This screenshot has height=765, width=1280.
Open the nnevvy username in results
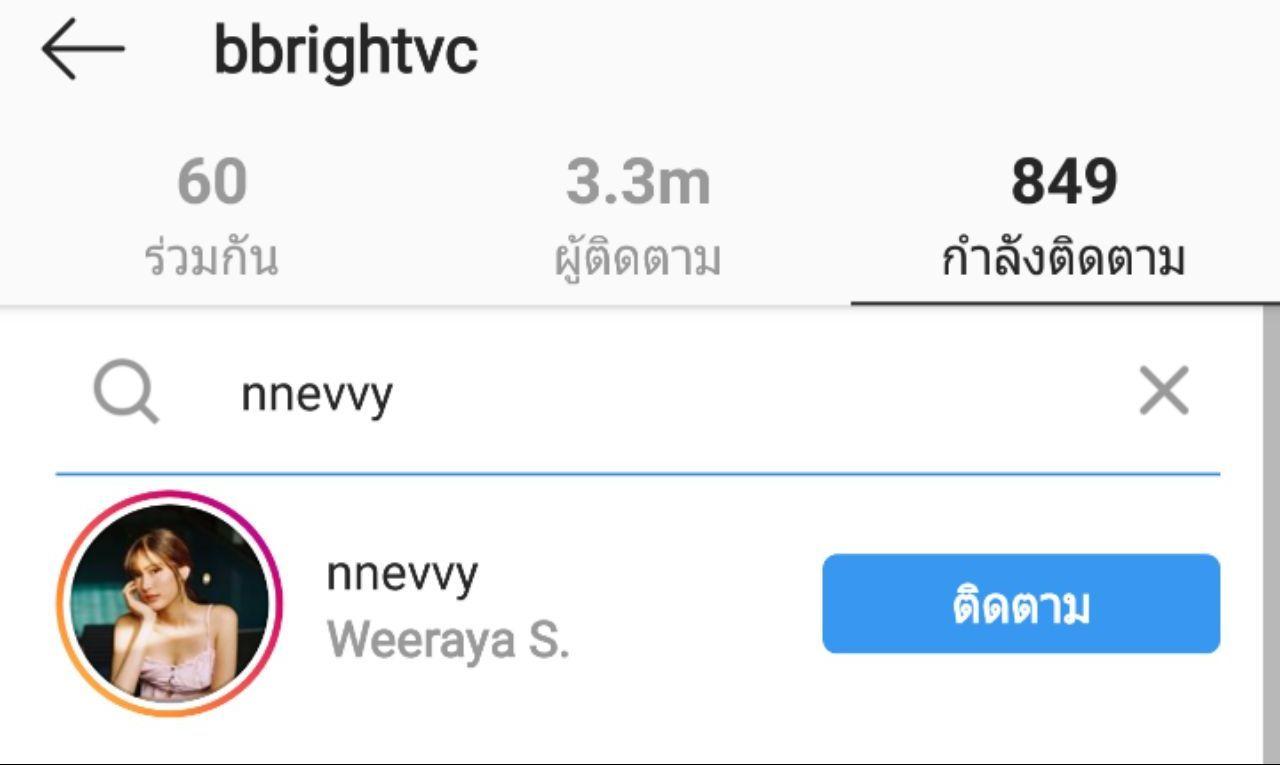(402, 576)
